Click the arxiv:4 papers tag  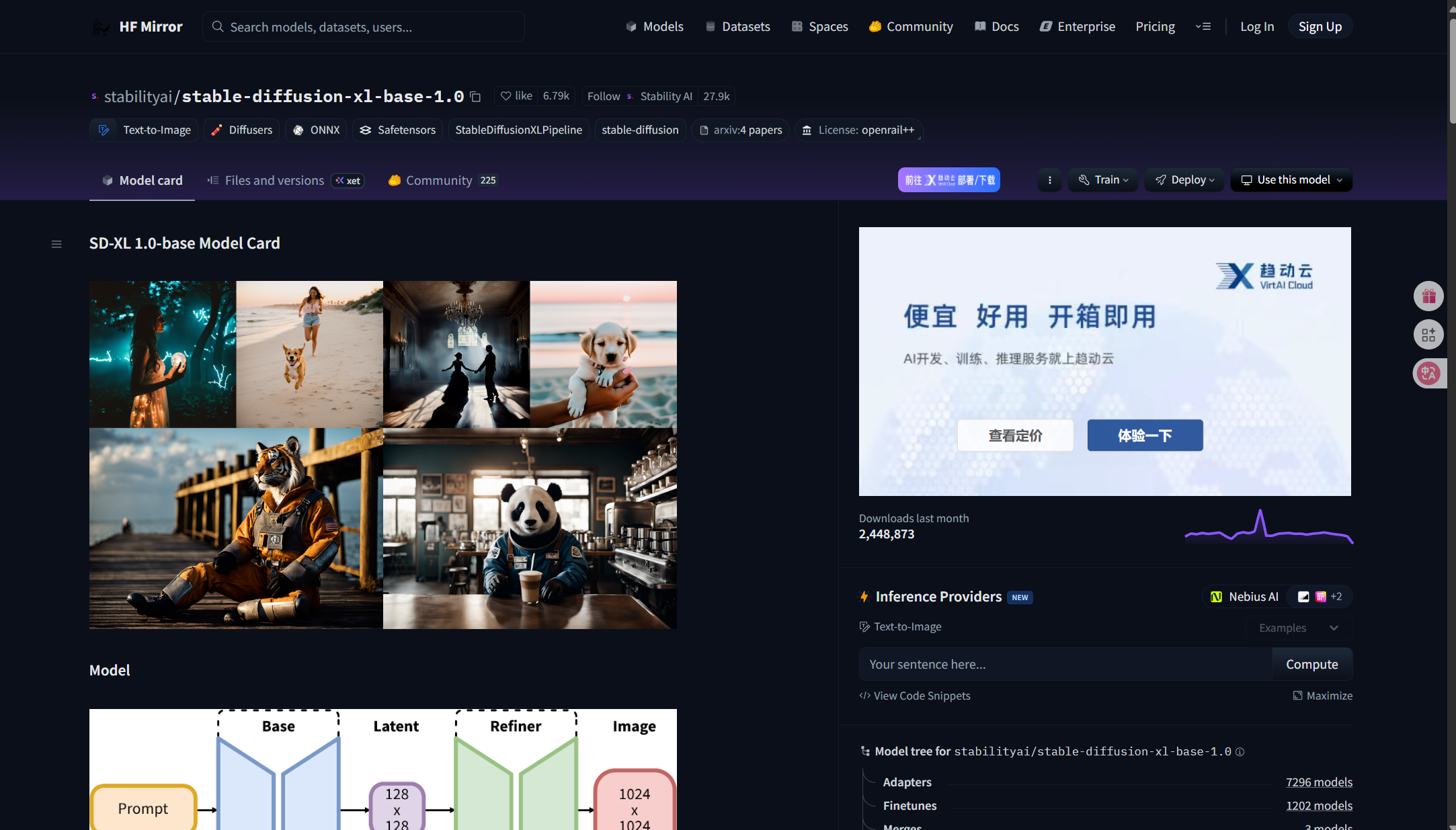tap(740, 130)
